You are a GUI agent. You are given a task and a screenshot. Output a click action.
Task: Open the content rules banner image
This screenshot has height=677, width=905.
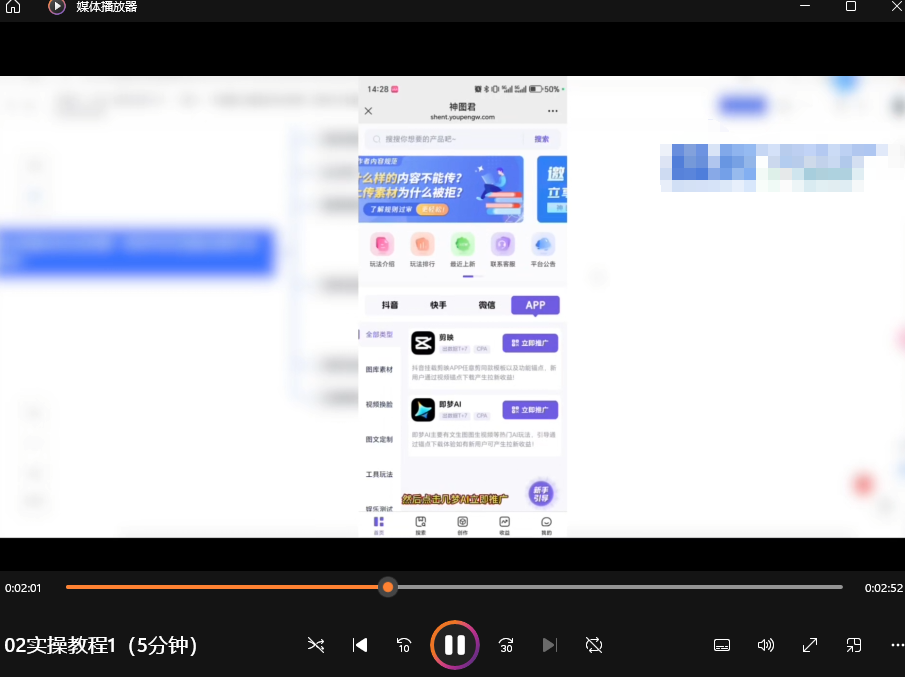[441, 189]
